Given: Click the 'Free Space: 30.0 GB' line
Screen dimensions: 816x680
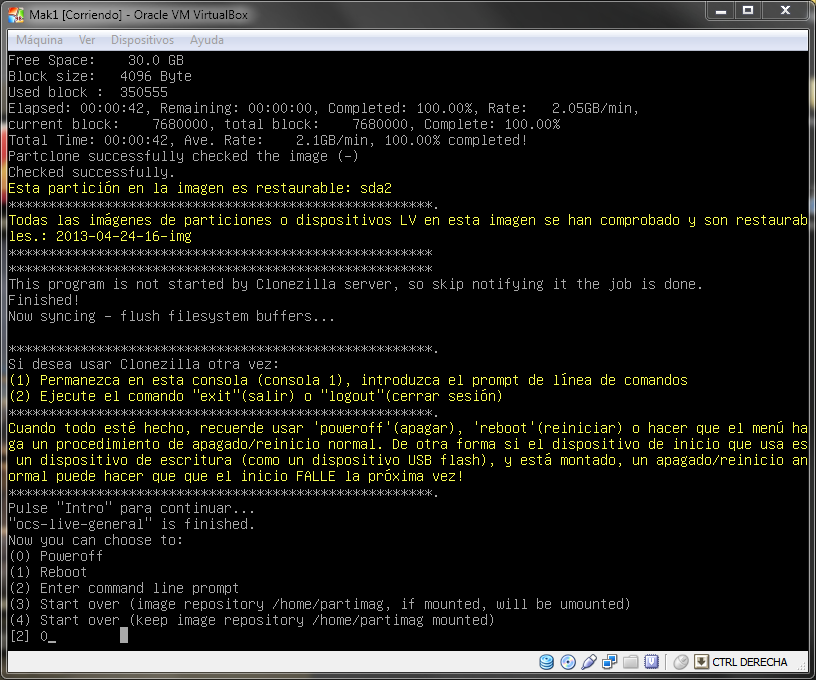Looking at the screenshot, I should click(x=96, y=60).
